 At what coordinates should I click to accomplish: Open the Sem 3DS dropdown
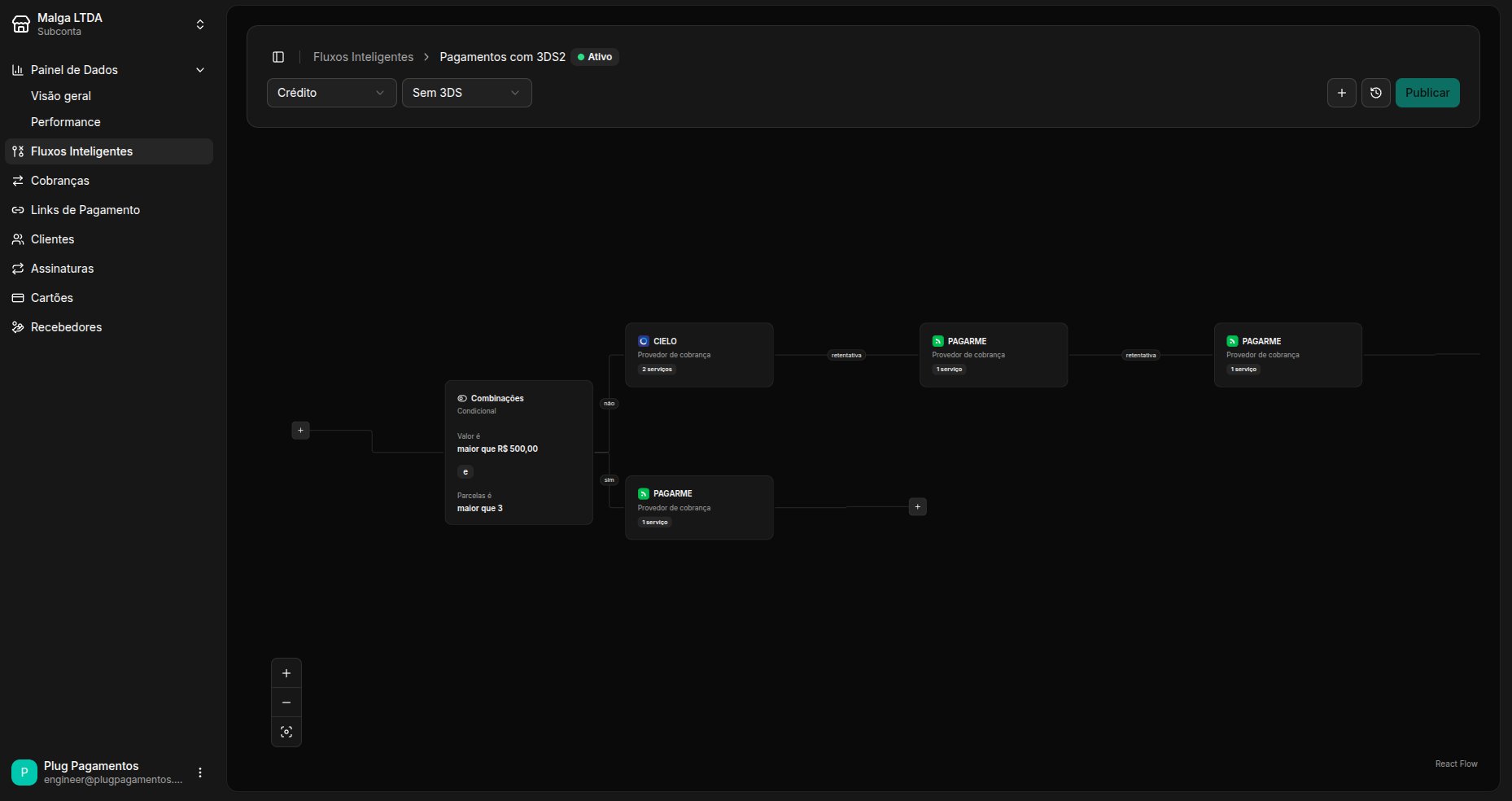click(x=467, y=93)
